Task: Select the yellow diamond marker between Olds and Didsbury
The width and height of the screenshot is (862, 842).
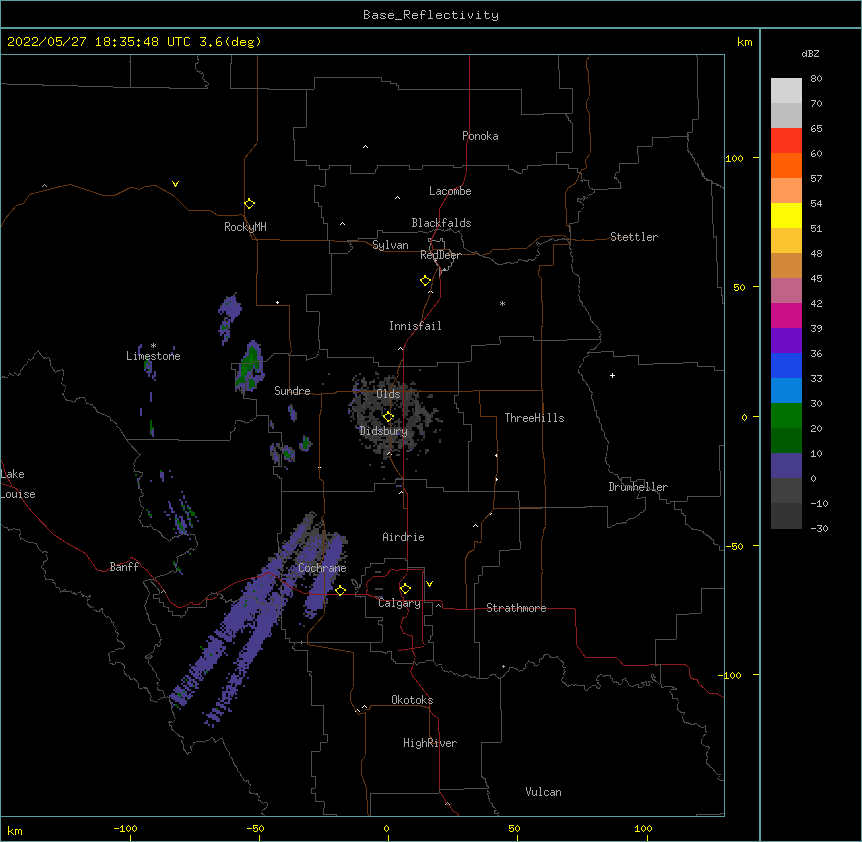Action: point(388,417)
